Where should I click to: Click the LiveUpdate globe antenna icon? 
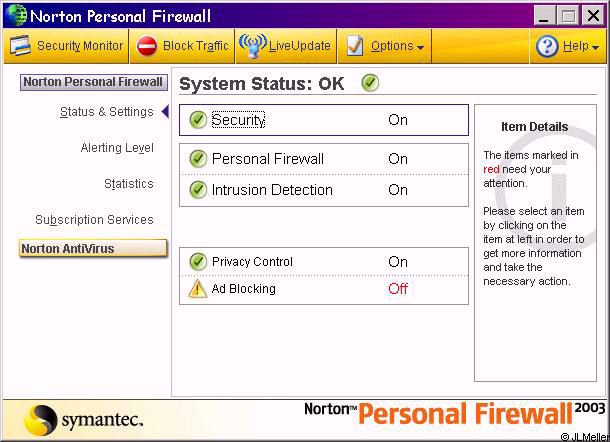pyautogui.click(x=253, y=46)
